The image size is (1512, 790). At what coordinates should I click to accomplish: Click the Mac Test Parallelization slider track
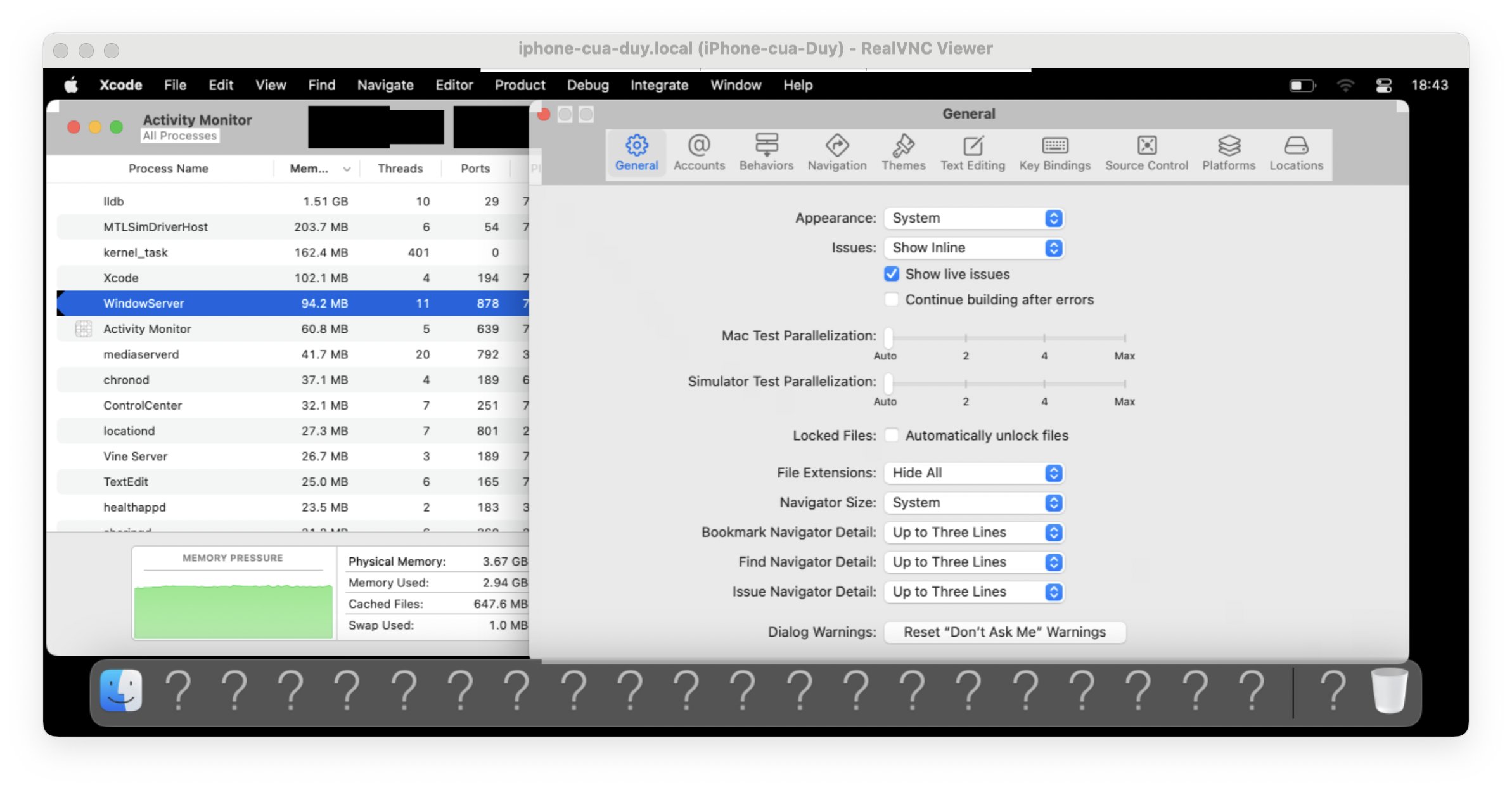1008,338
